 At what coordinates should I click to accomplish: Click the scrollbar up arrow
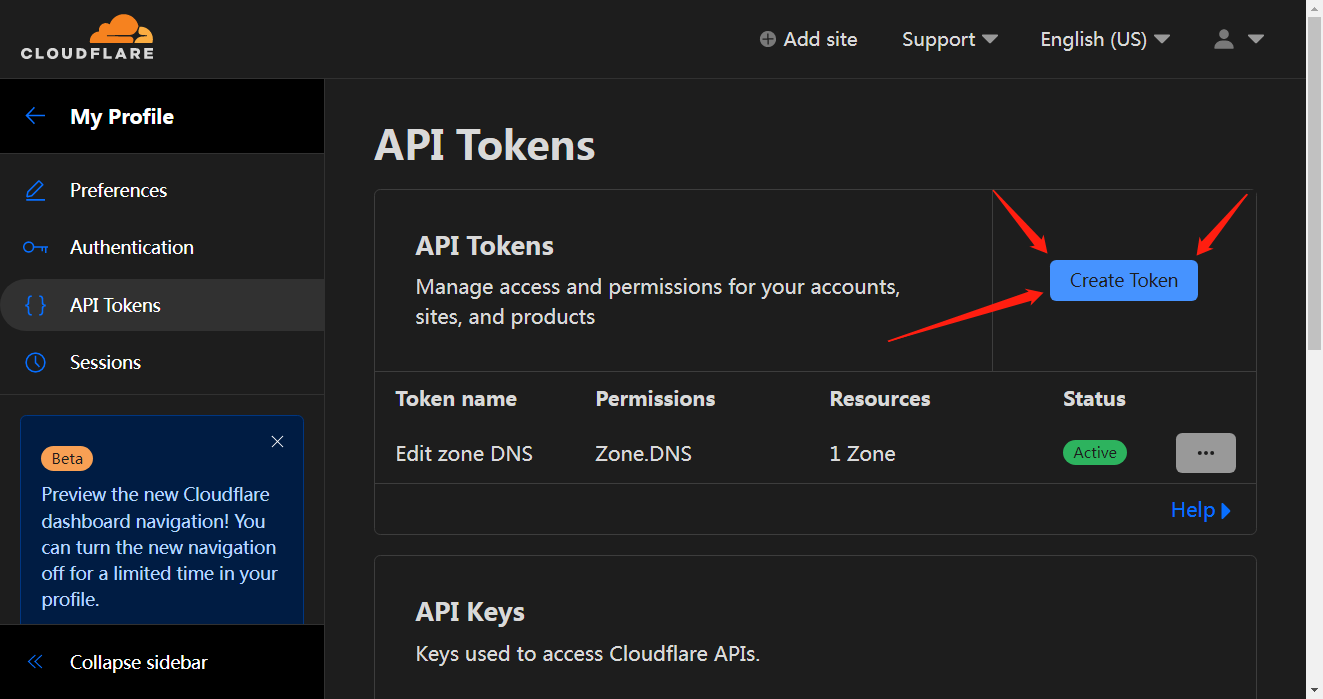click(1315, 9)
